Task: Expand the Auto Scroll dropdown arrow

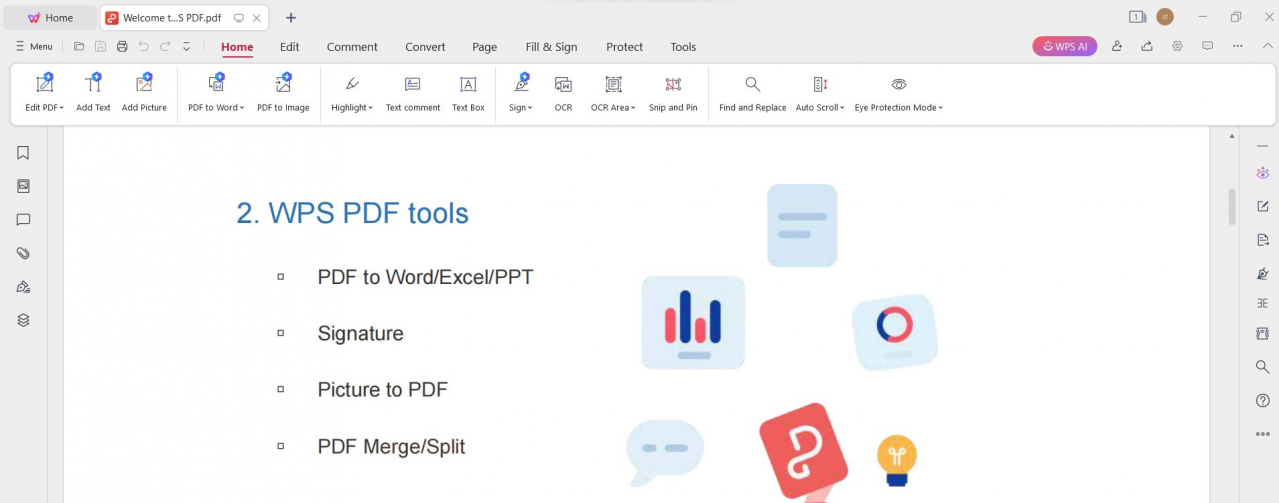Action: tap(843, 108)
